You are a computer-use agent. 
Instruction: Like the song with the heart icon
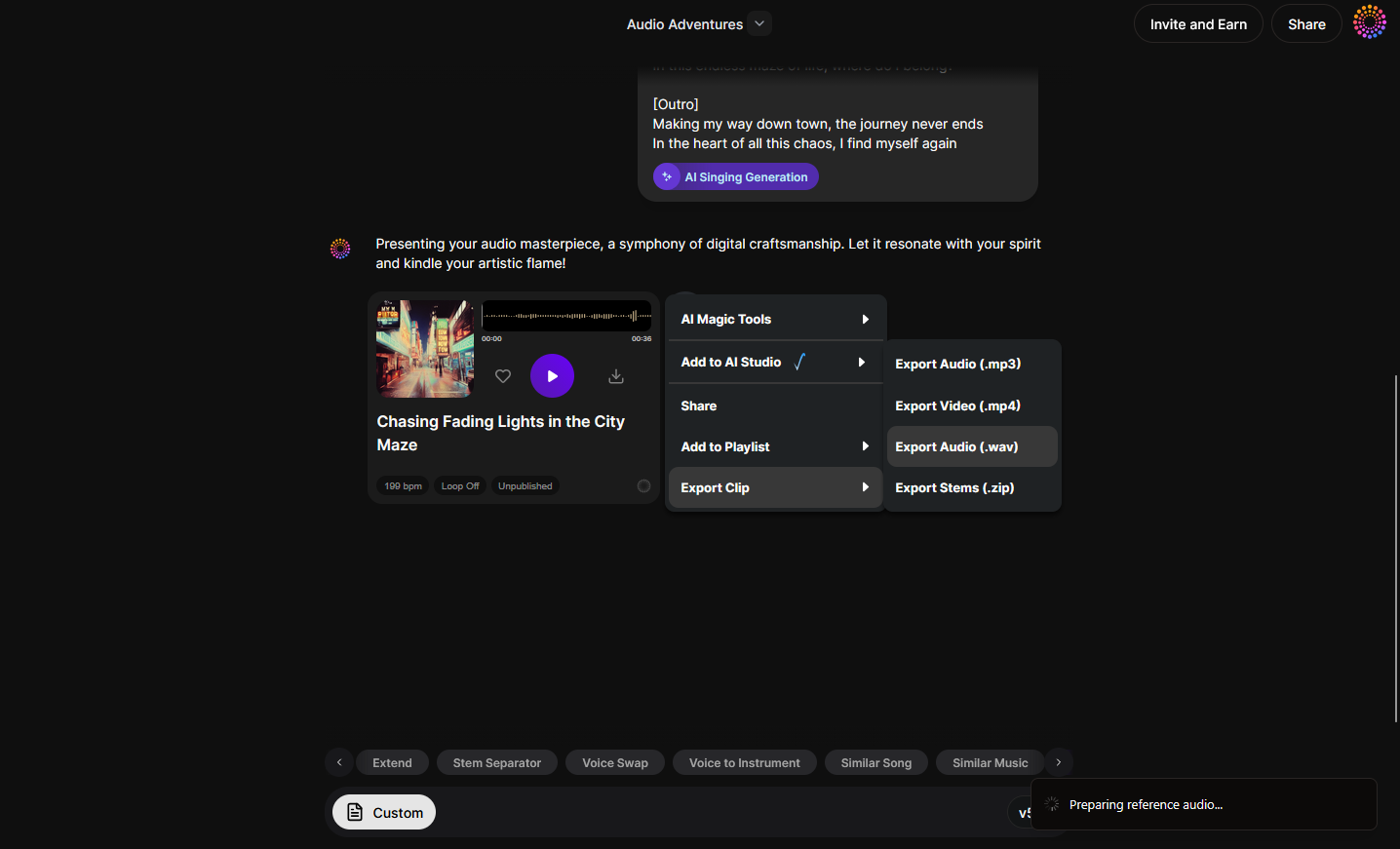click(503, 376)
